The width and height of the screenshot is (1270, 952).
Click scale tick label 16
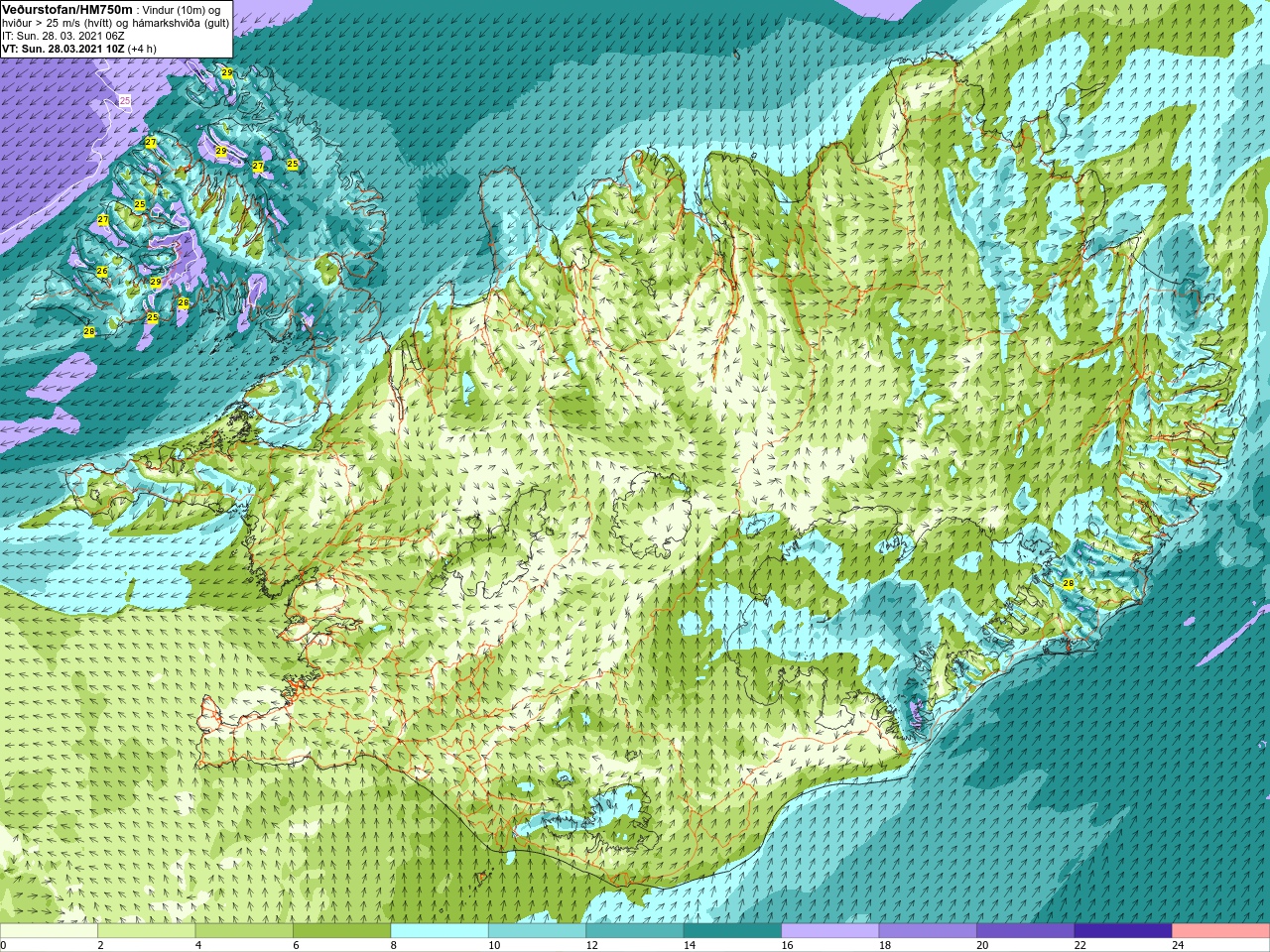[787, 945]
